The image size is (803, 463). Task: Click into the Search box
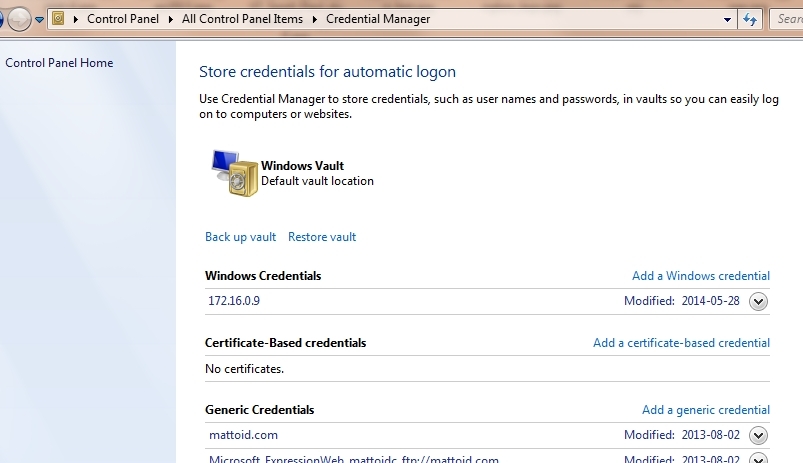786,19
